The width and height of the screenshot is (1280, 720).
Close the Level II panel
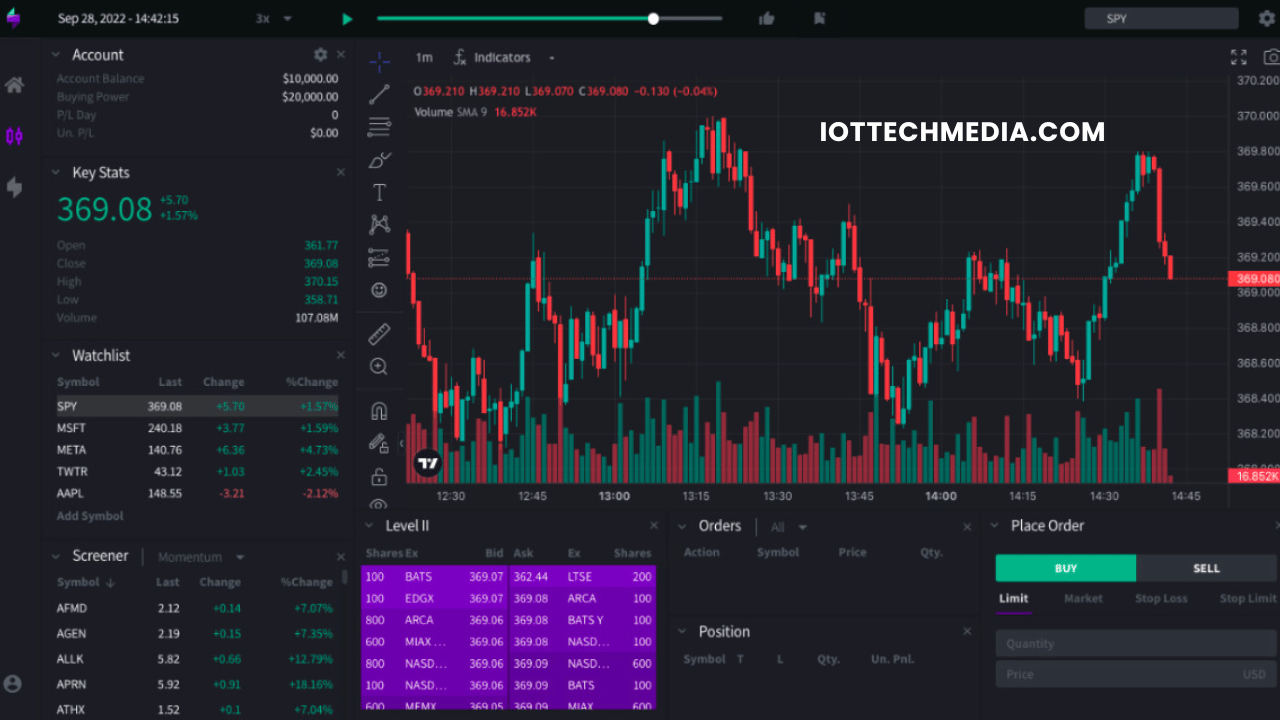tap(654, 526)
